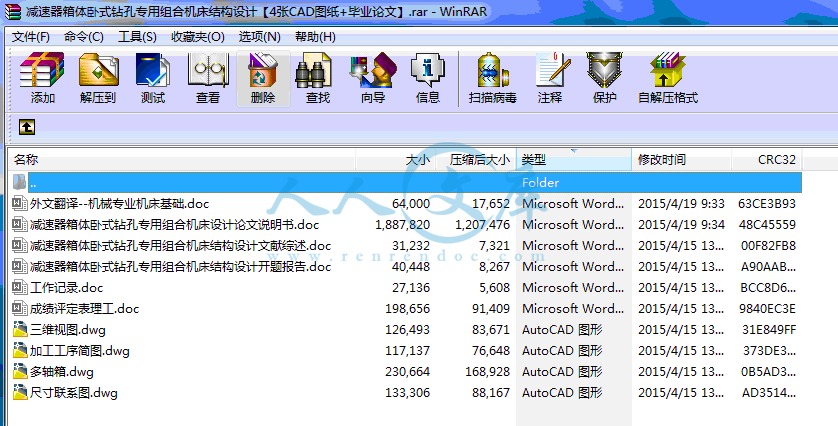The image size is (838, 426).
Task: Select file 尺寸联系图.dwg
Action: [73, 393]
